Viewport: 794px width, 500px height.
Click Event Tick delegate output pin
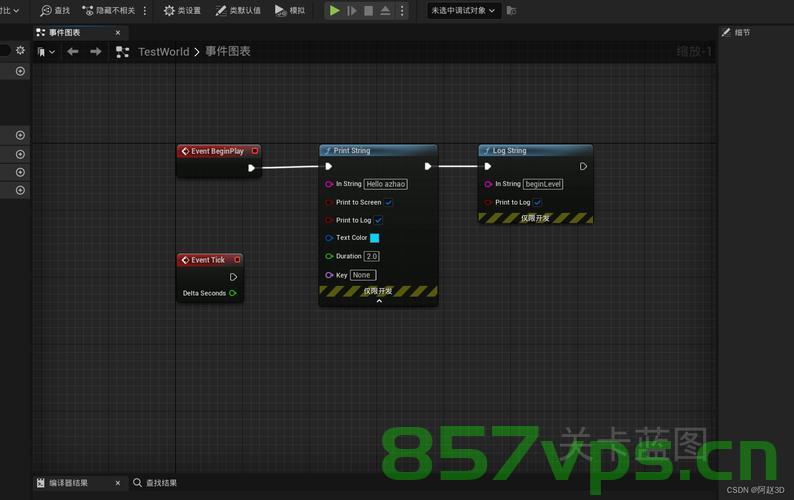(x=237, y=259)
